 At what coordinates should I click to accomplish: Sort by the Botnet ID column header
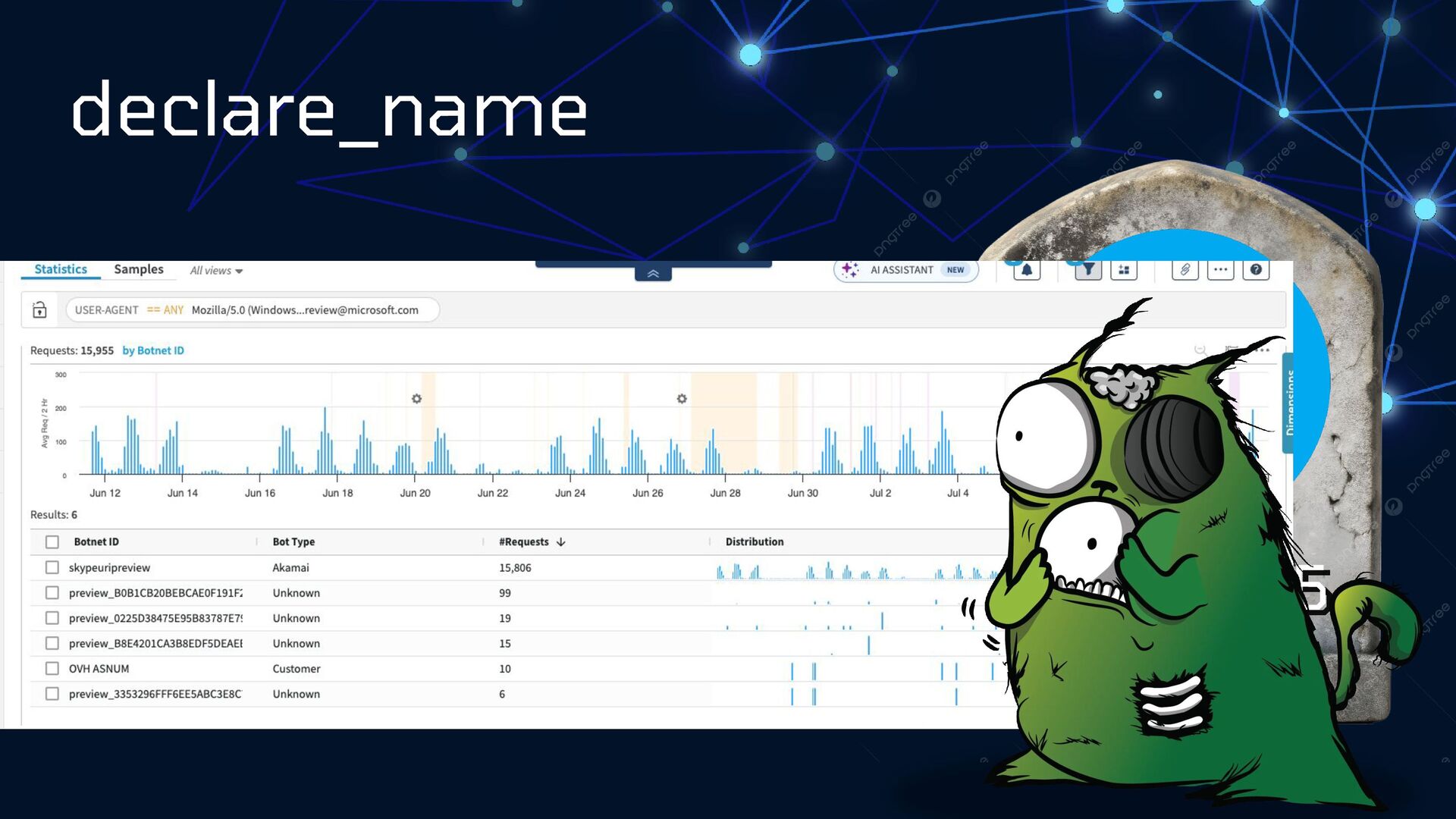pos(96,542)
